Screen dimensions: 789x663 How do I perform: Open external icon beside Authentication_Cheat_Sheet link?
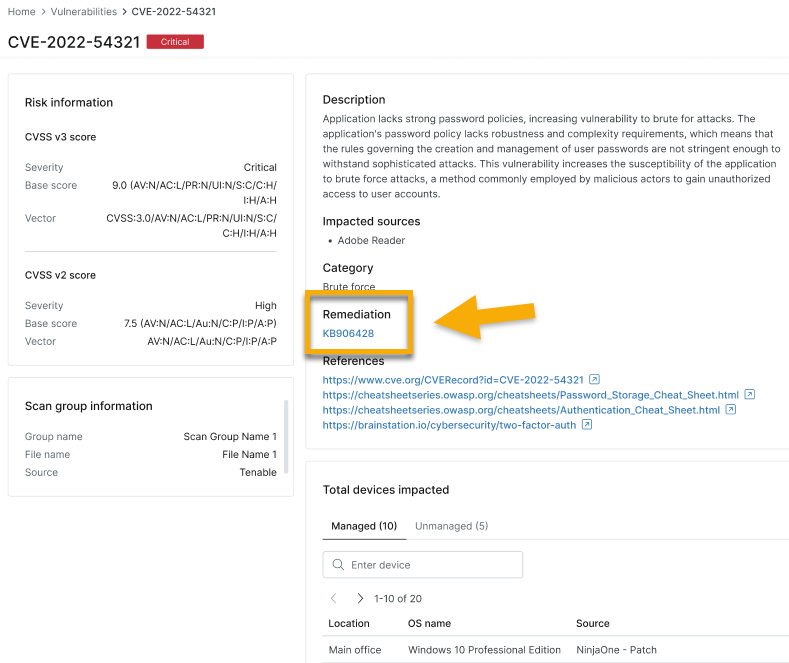coord(731,409)
